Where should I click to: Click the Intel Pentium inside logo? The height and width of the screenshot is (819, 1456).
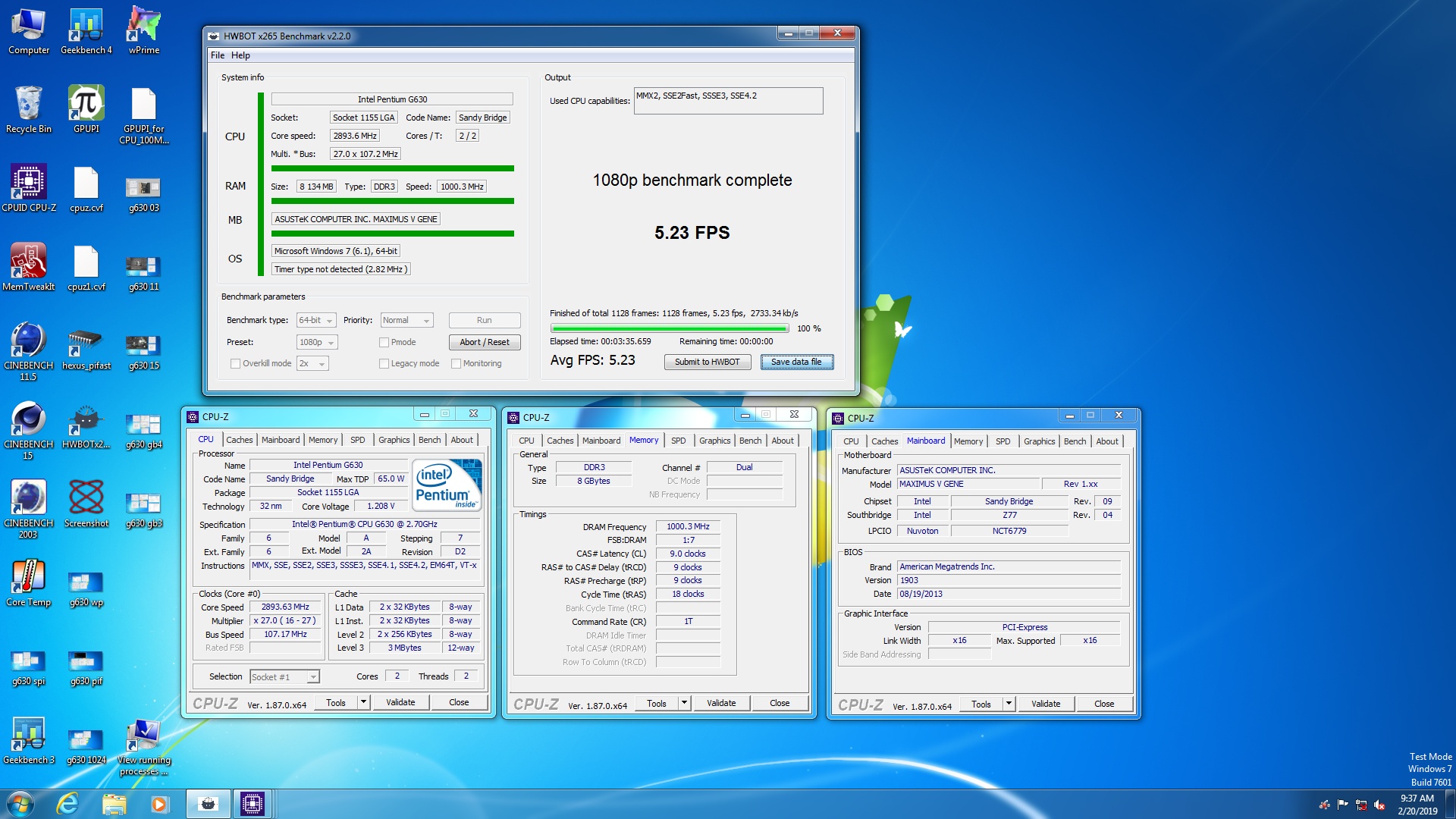tap(447, 485)
